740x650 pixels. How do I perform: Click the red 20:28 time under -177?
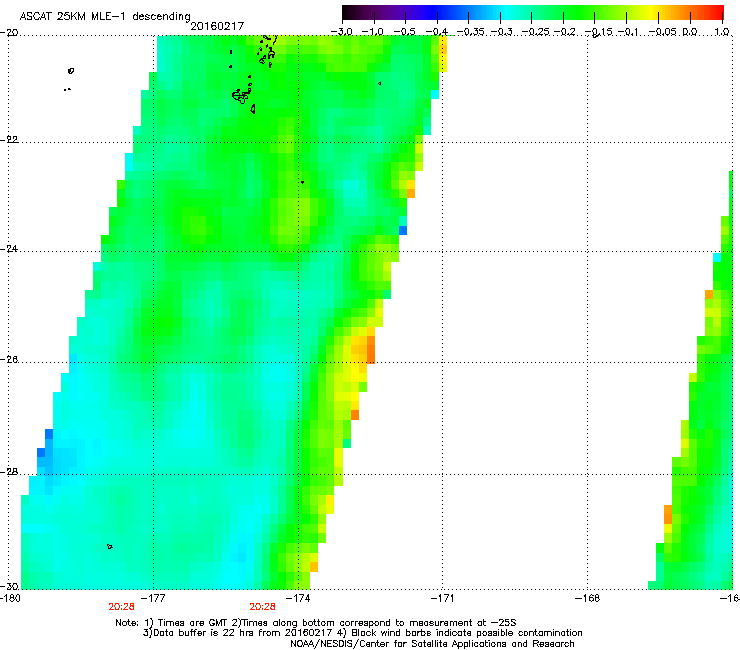[121, 607]
